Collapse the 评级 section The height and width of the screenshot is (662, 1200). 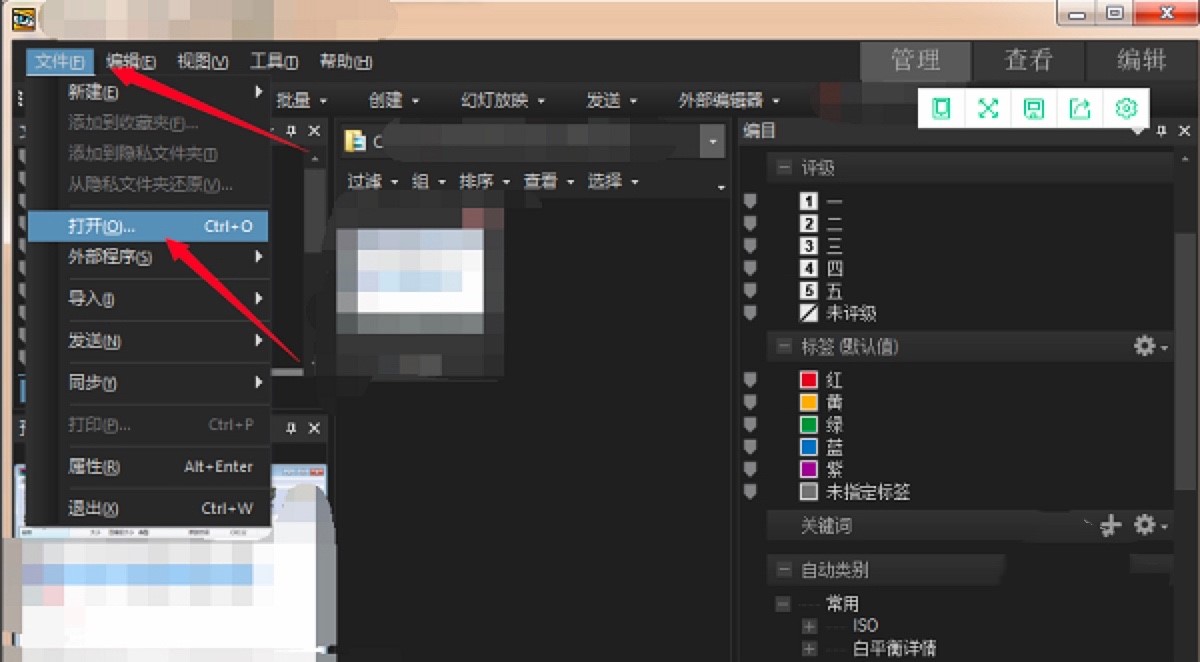pos(783,168)
